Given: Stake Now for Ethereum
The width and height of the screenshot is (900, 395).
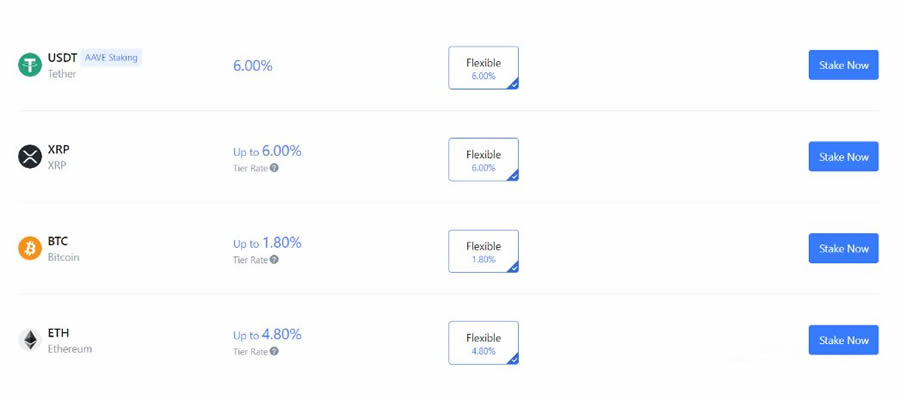Looking at the screenshot, I should click(843, 340).
